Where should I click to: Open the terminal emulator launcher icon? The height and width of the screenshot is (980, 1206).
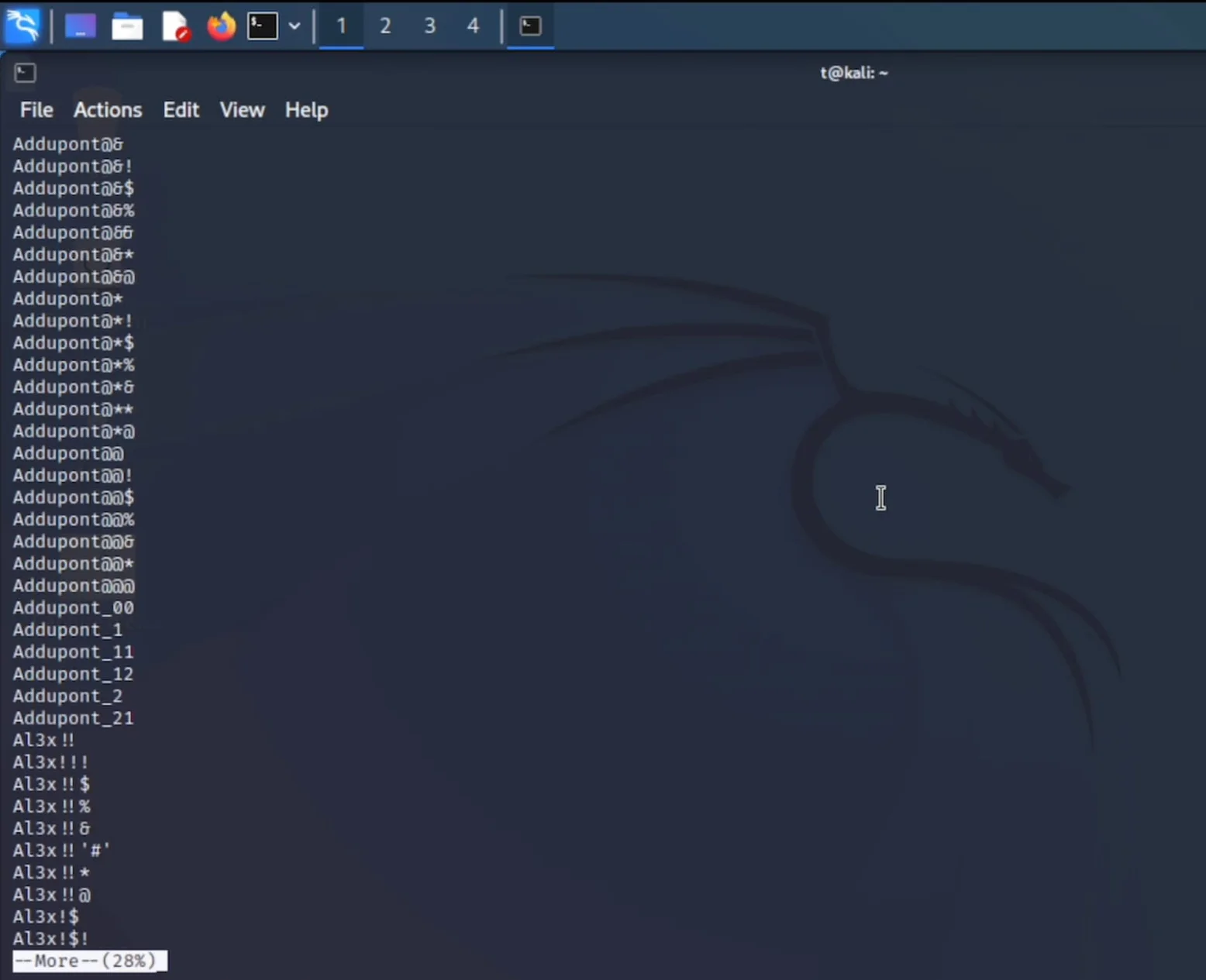pos(263,26)
